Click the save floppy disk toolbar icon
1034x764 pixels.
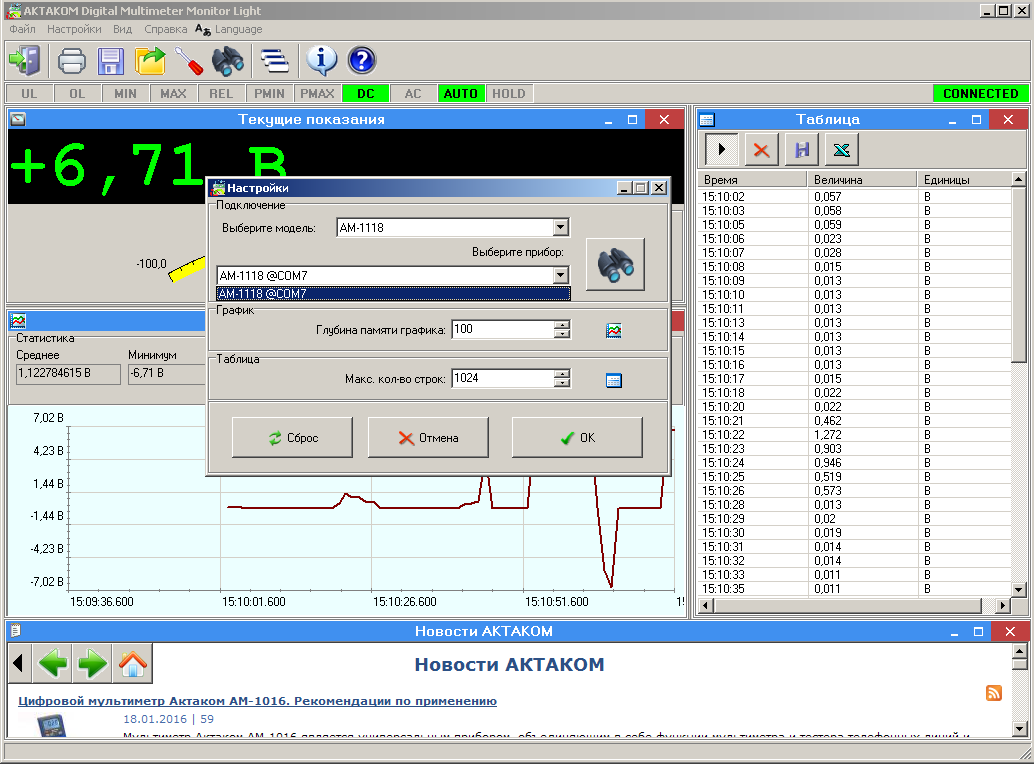pos(111,61)
